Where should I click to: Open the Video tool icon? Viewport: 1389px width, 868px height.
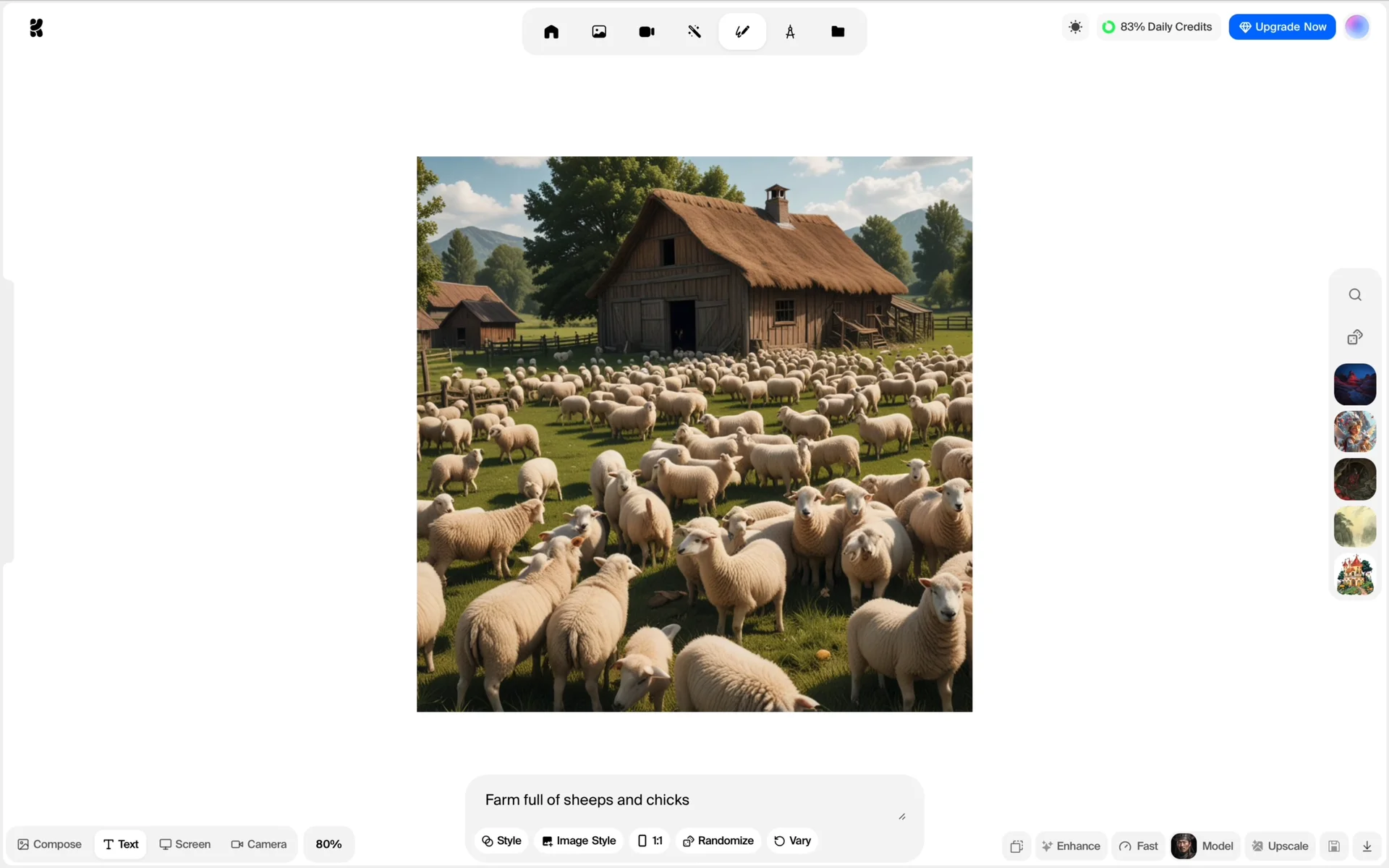[647, 32]
